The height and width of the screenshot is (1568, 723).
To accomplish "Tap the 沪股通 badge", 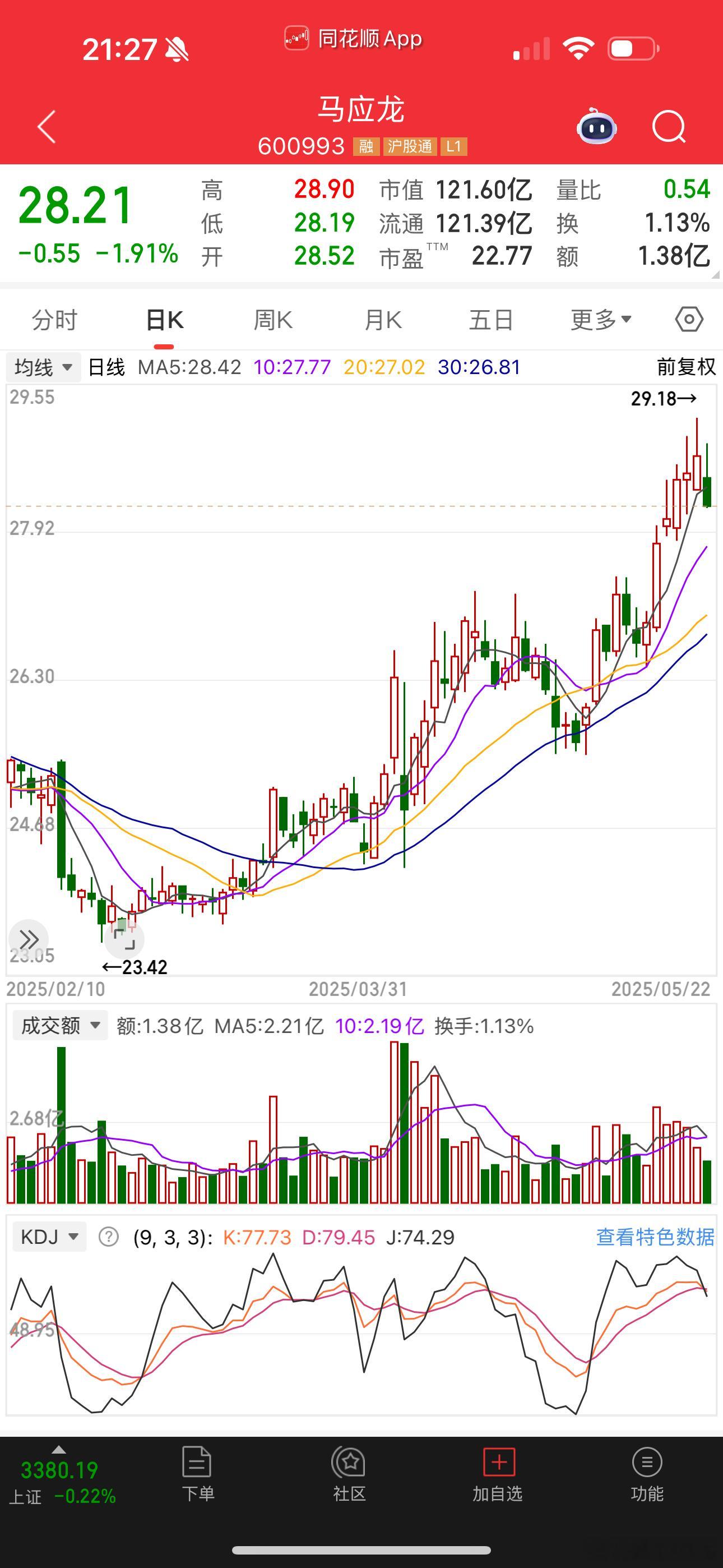I will [410, 146].
